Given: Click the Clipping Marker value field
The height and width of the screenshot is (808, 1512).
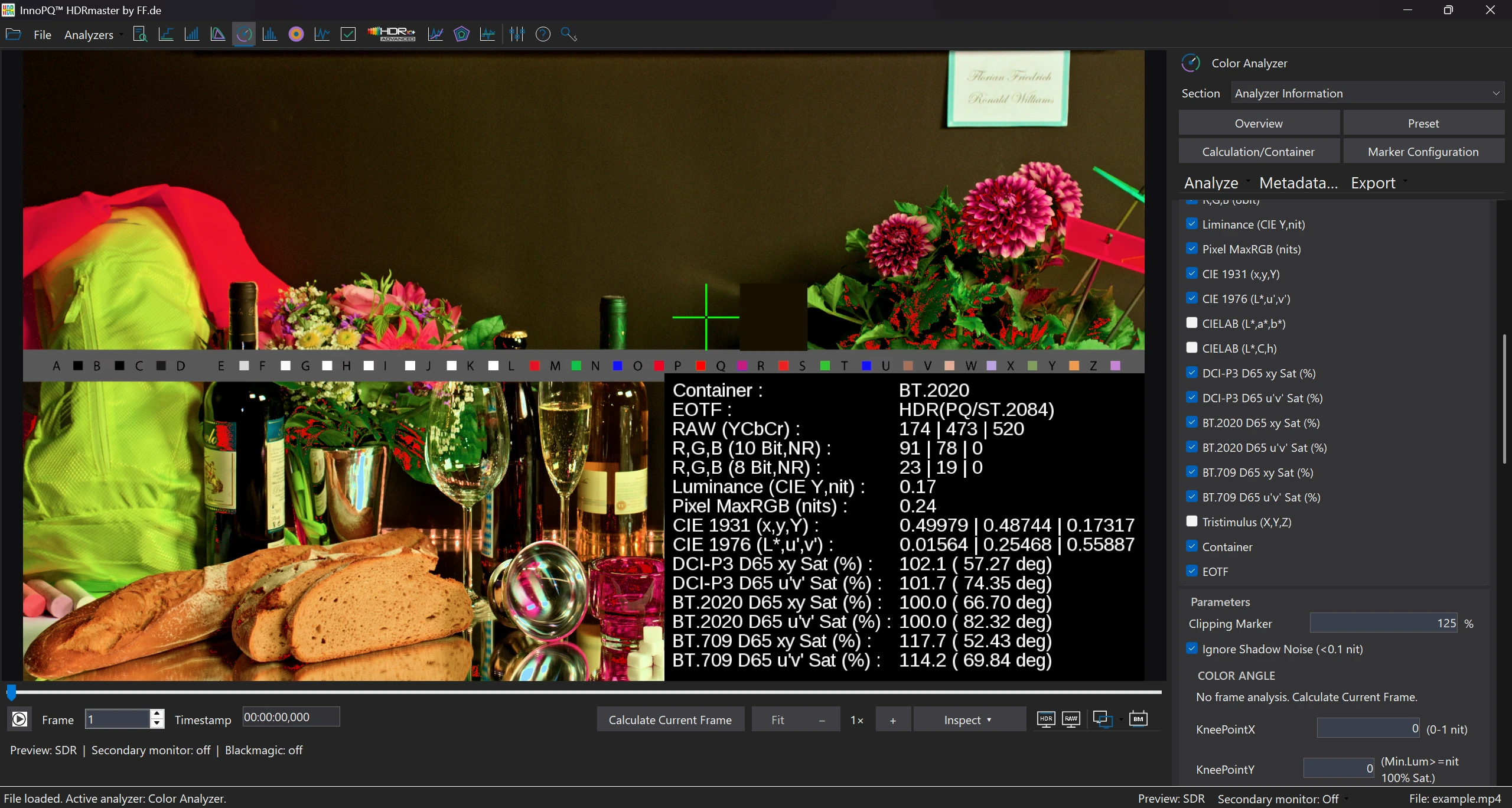Looking at the screenshot, I should point(1383,623).
